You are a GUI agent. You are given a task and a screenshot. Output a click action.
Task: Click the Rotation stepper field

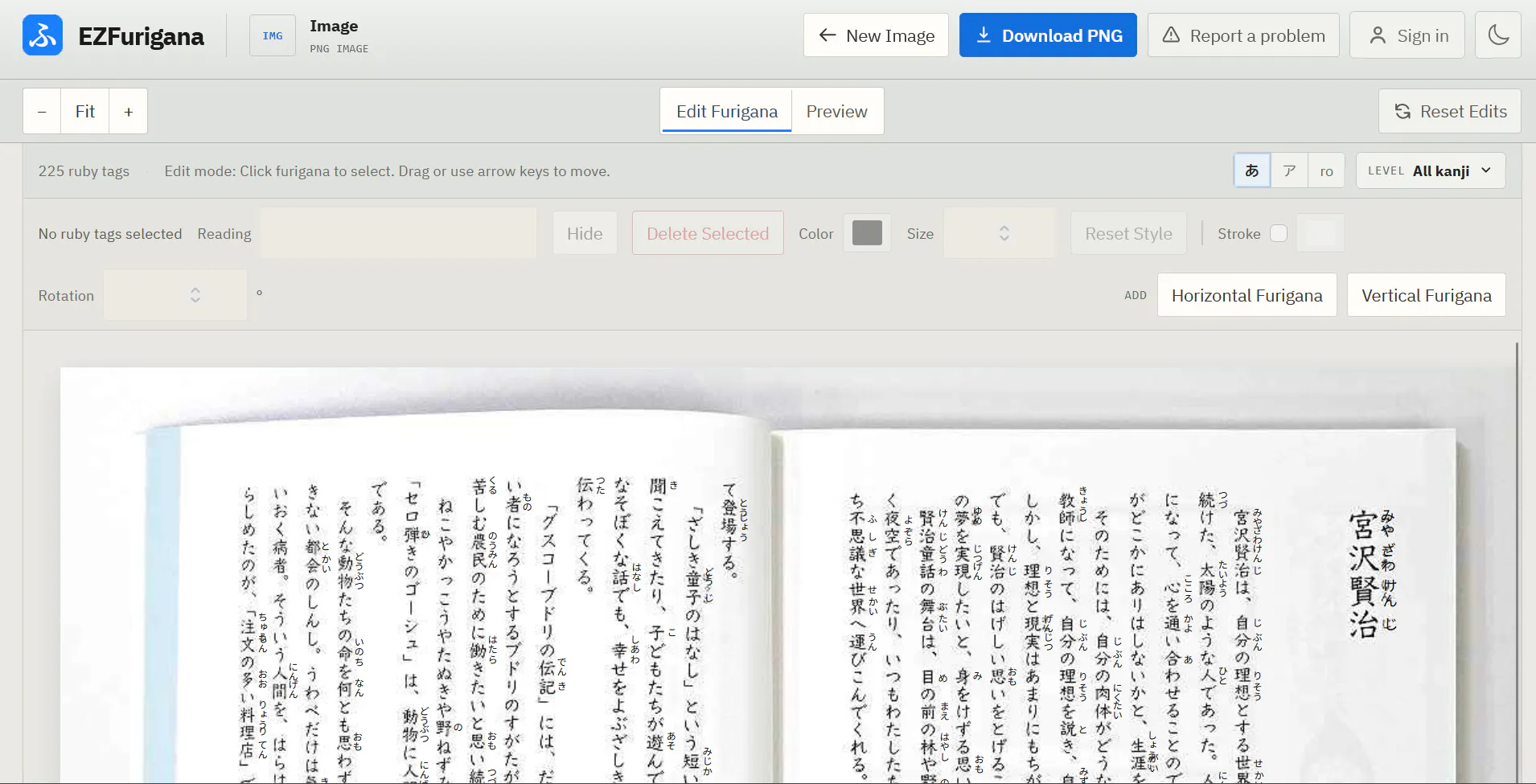point(175,295)
